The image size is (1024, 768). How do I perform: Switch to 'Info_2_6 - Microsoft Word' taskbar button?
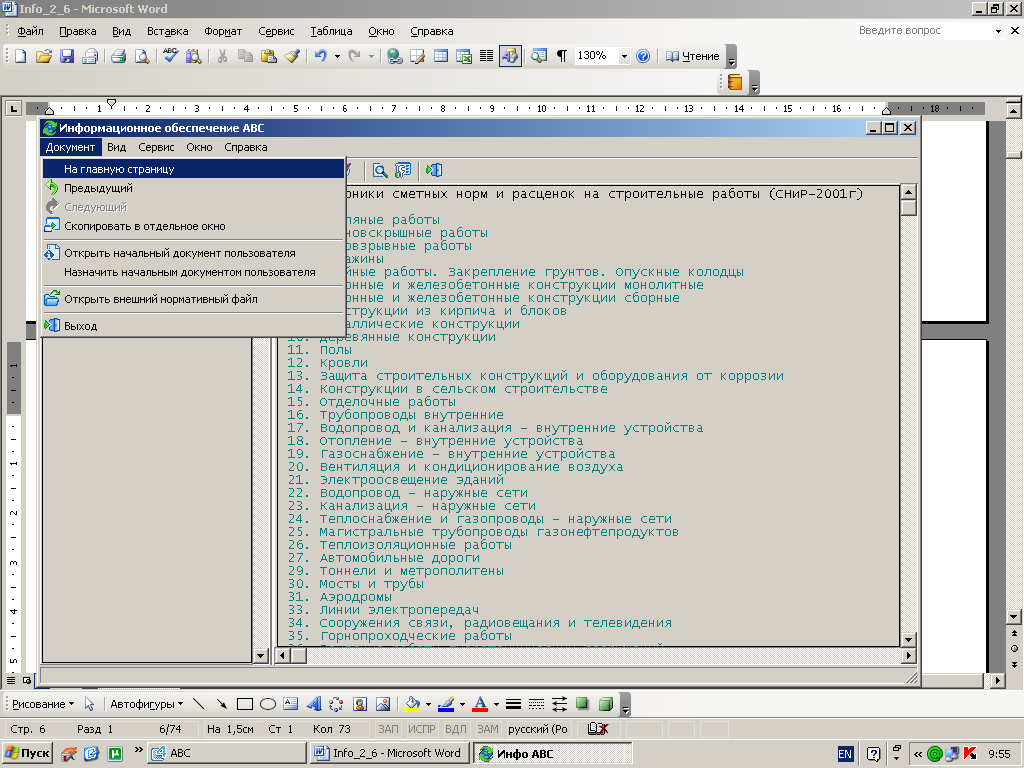391,753
